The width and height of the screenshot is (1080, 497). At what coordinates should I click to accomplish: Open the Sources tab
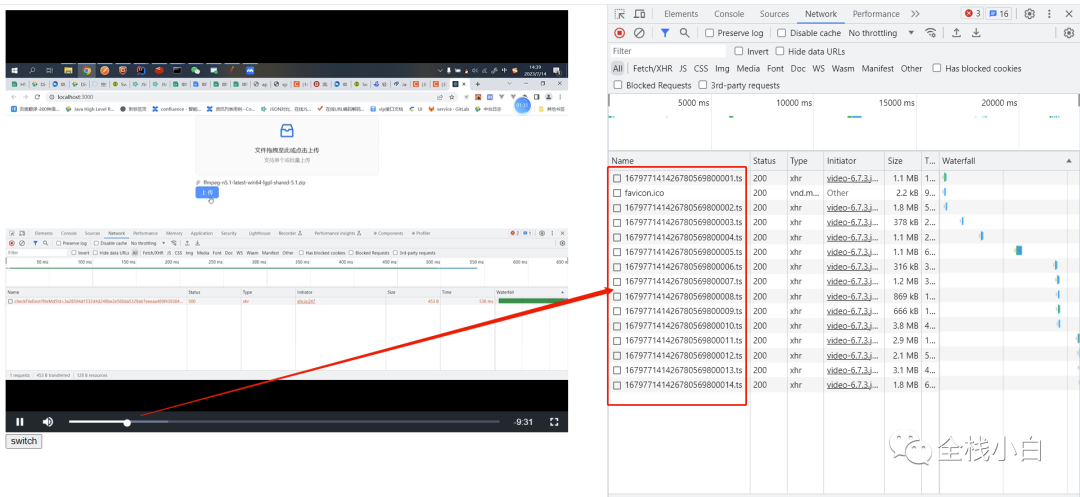(774, 14)
